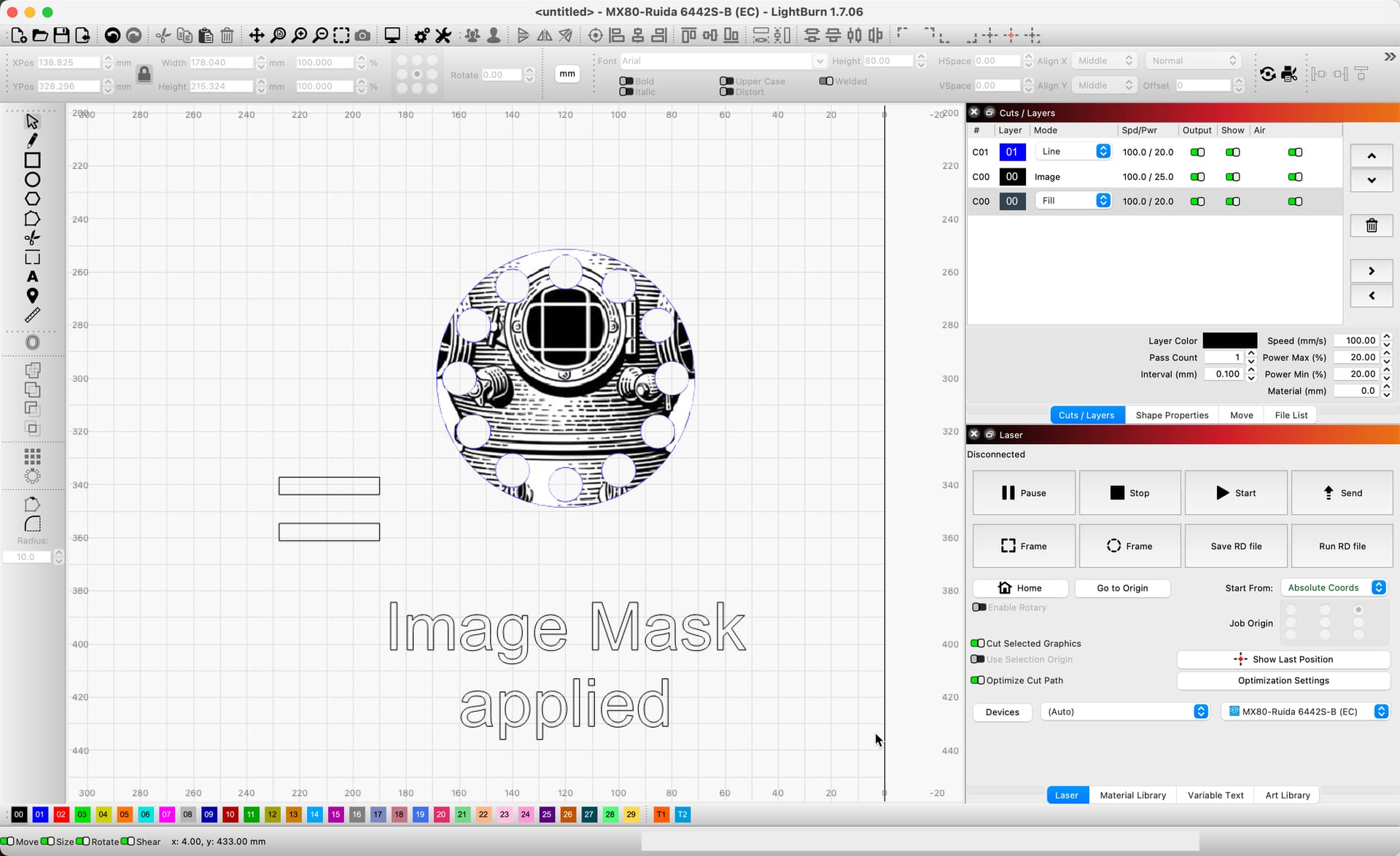Switch to the Variable Text tab
1400x856 pixels.
(1215, 795)
